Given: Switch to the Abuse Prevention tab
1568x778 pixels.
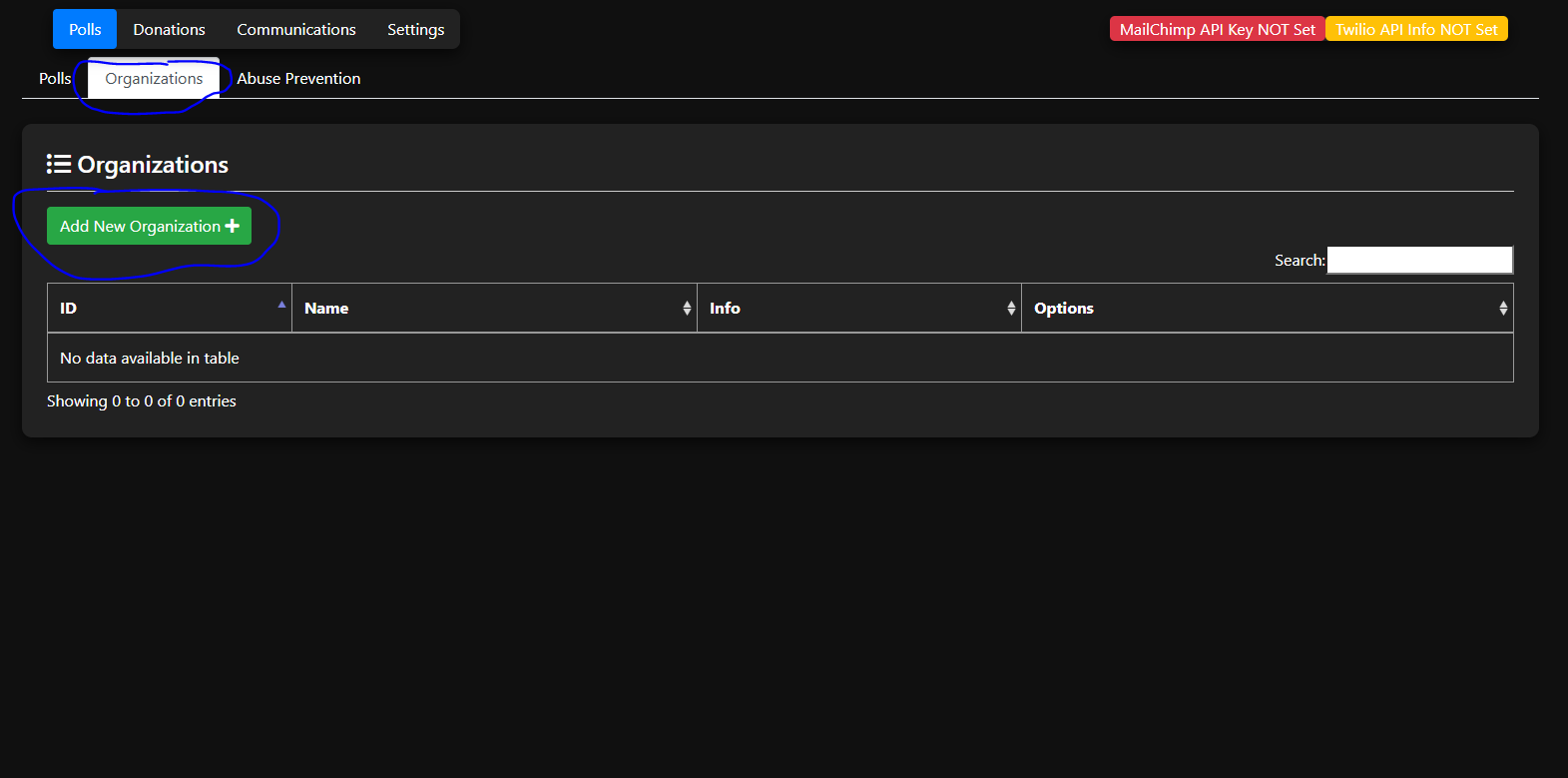Looking at the screenshot, I should pyautogui.click(x=298, y=79).
